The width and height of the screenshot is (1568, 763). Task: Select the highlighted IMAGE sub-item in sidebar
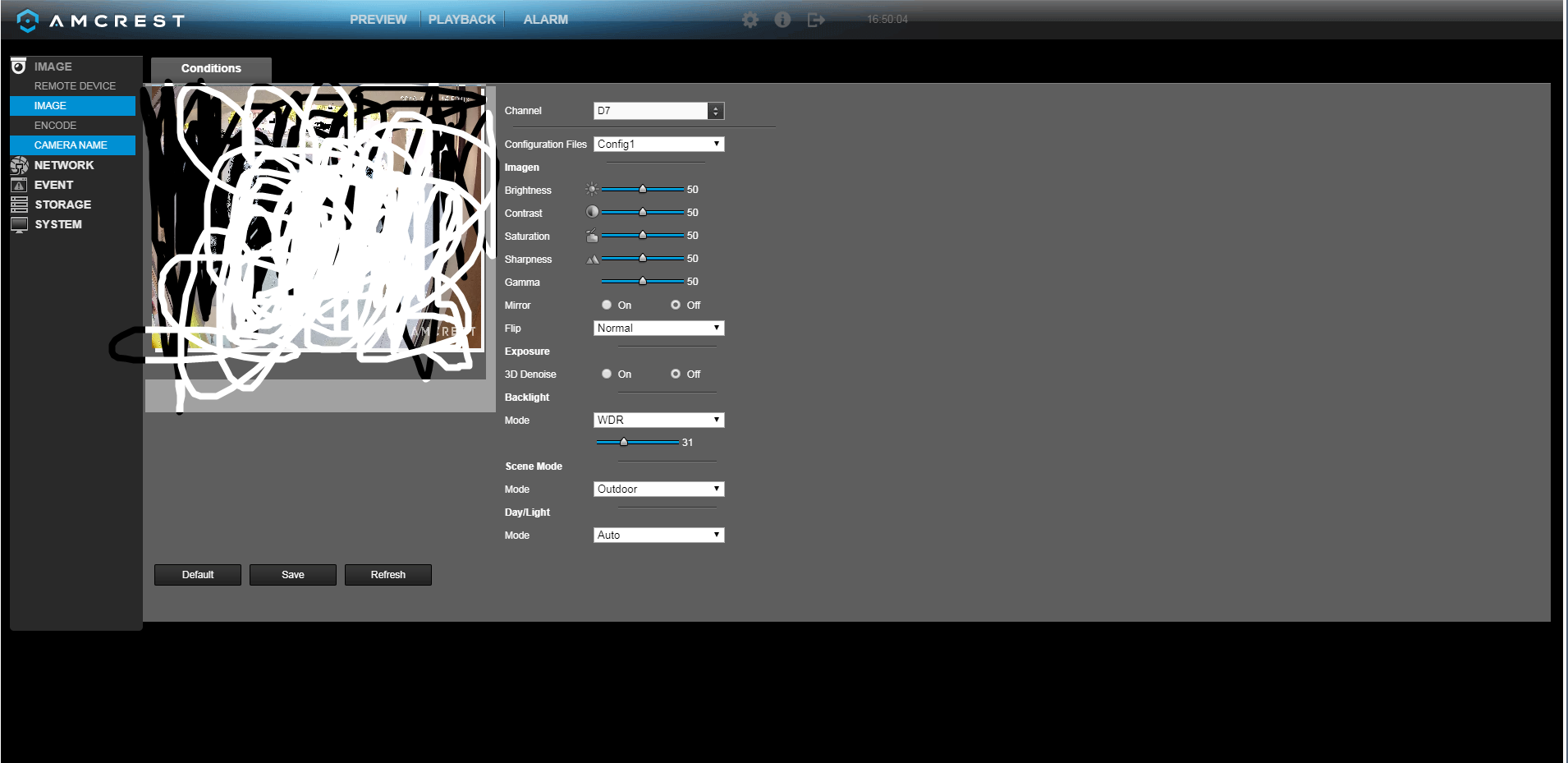72,106
